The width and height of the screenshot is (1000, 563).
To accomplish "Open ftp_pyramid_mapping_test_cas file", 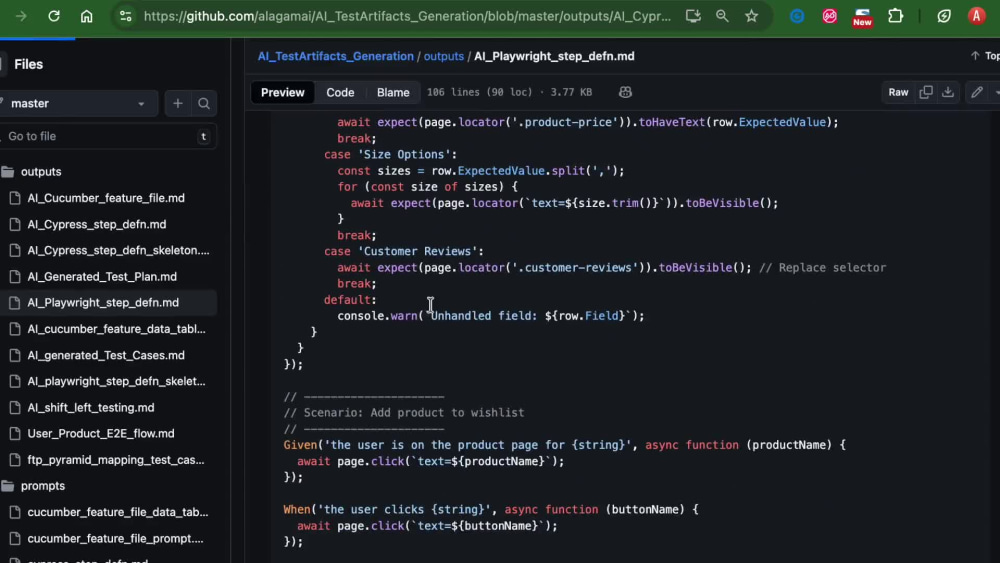I will (x=115, y=460).
